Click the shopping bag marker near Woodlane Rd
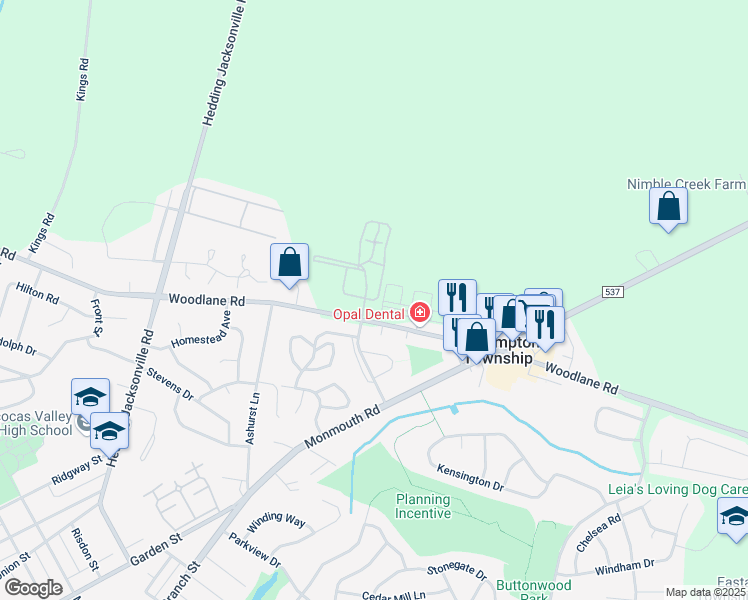Image resolution: width=748 pixels, height=600 pixels. point(289,264)
